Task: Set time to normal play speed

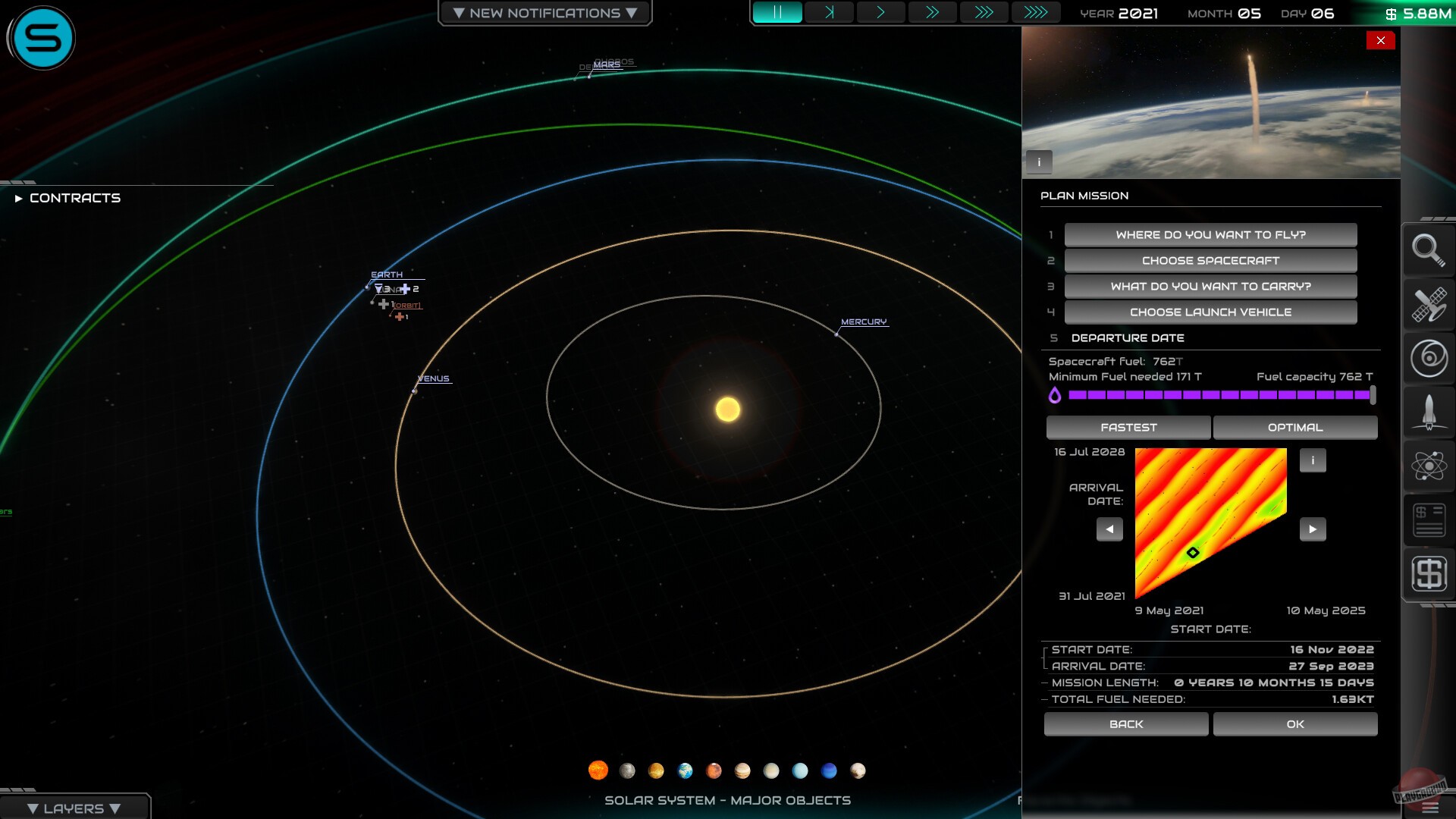Action: tap(880, 13)
